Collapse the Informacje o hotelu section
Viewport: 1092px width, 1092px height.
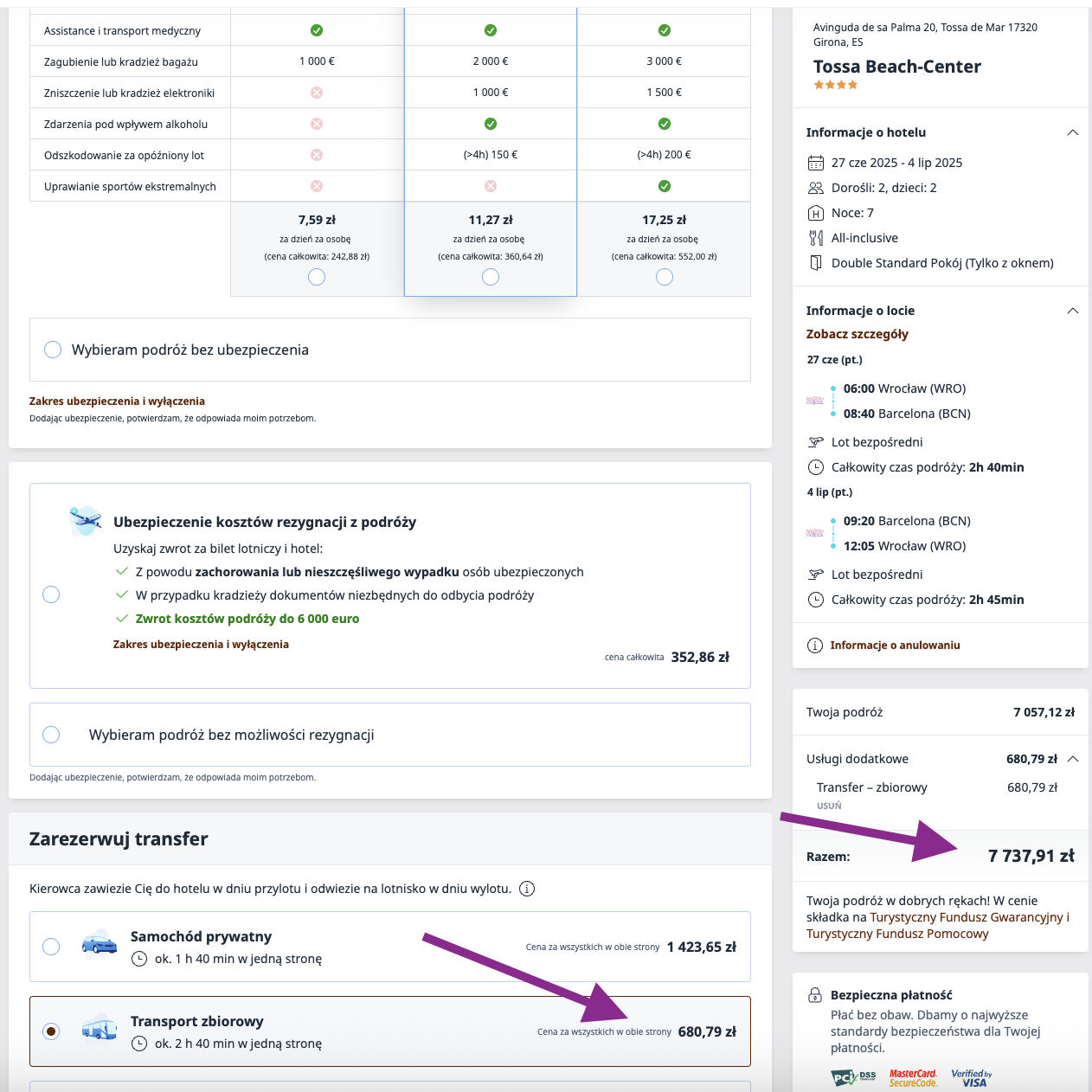1073,132
